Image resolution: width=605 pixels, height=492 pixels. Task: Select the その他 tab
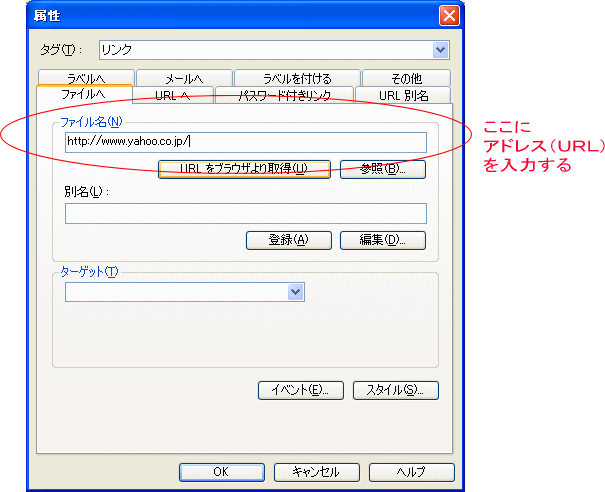(x=406, y=78)
